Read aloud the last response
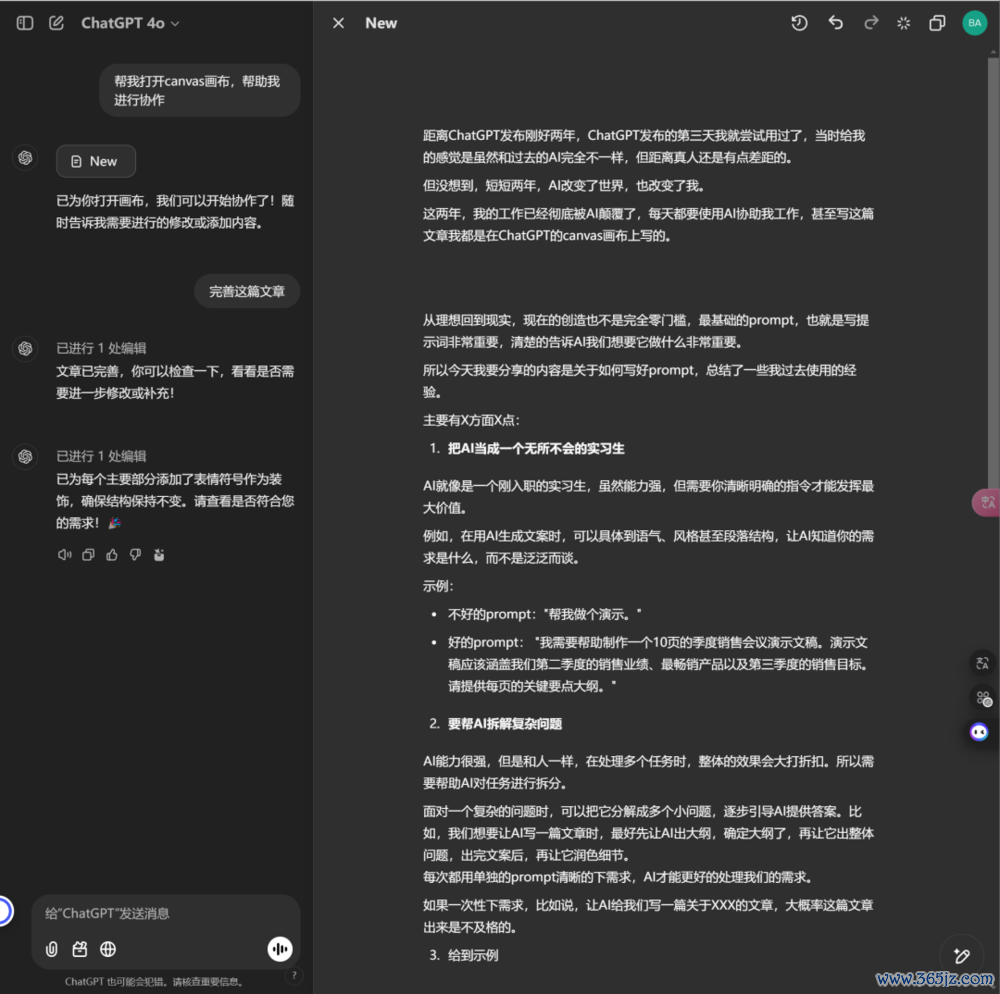Image resolution: width=1000 pixels, height=994 pixels. click(64, 555)
